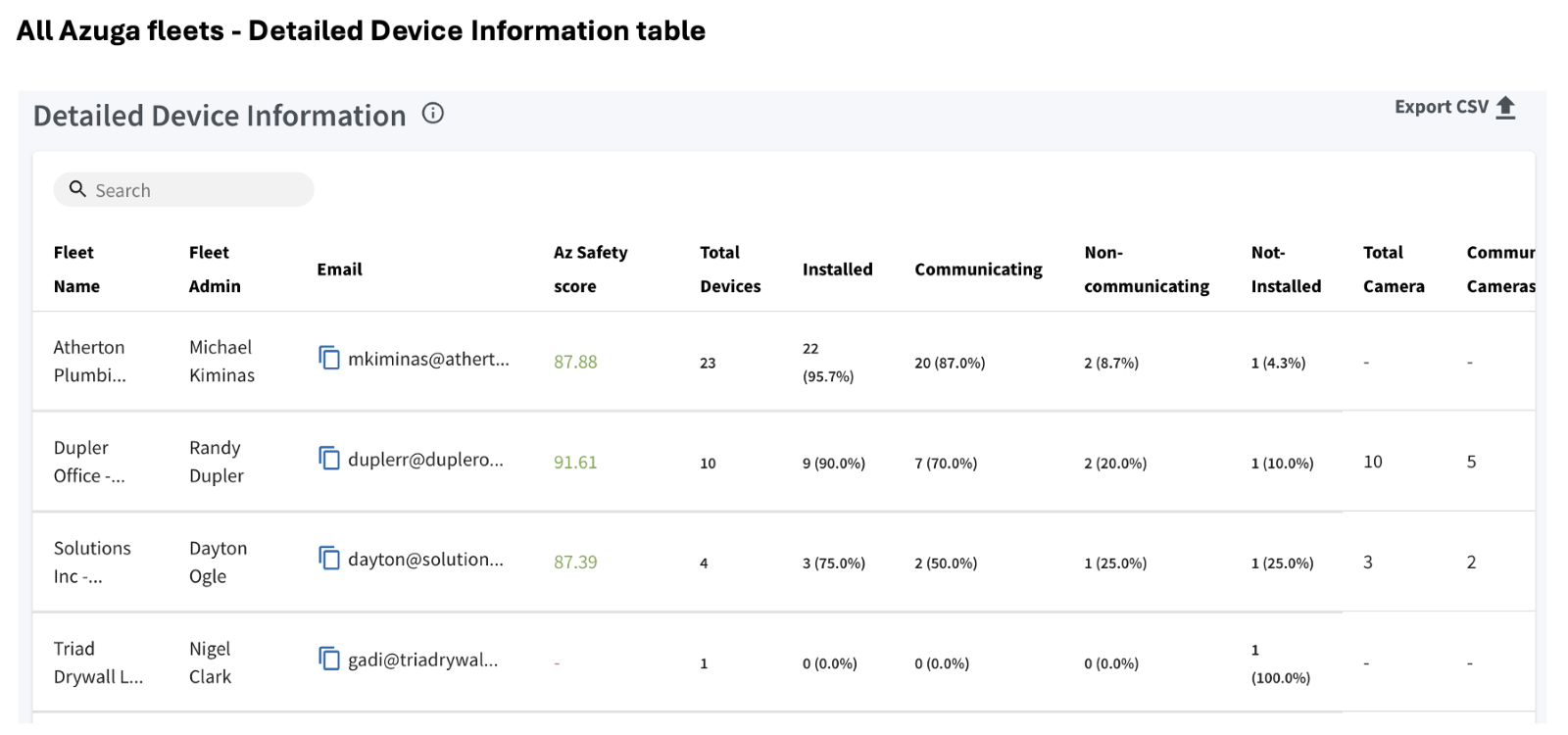The height and width of the screenshot is (735, 1568).
Task: Sort by the Az Safety score column header
Action: 590,269
